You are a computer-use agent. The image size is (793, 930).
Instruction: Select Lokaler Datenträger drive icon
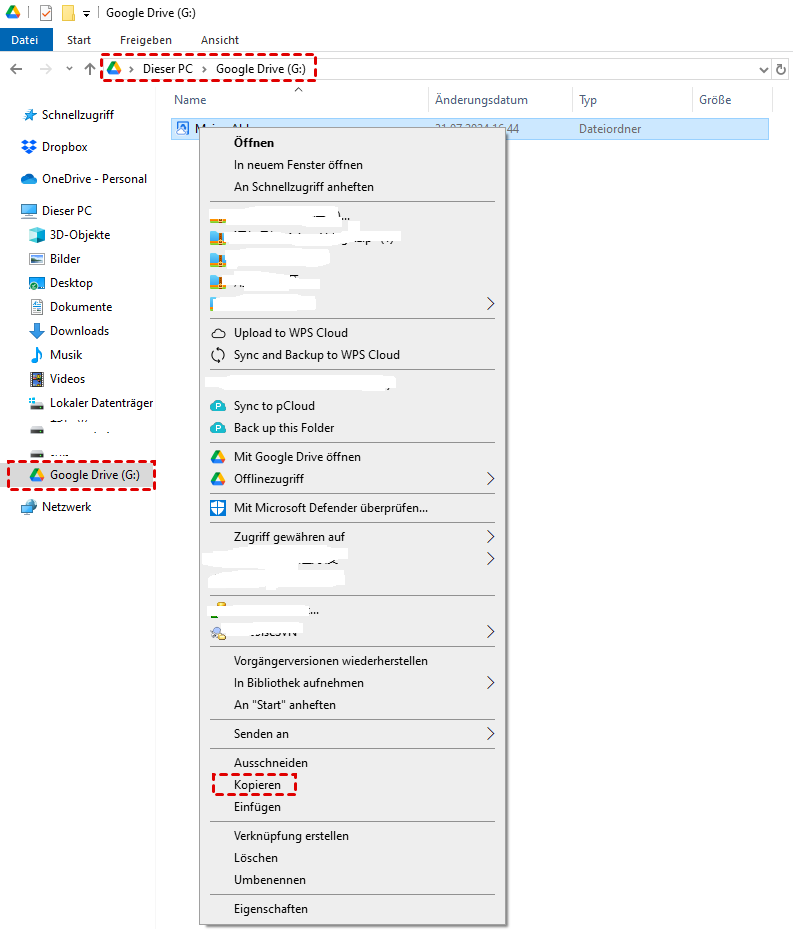37,403
